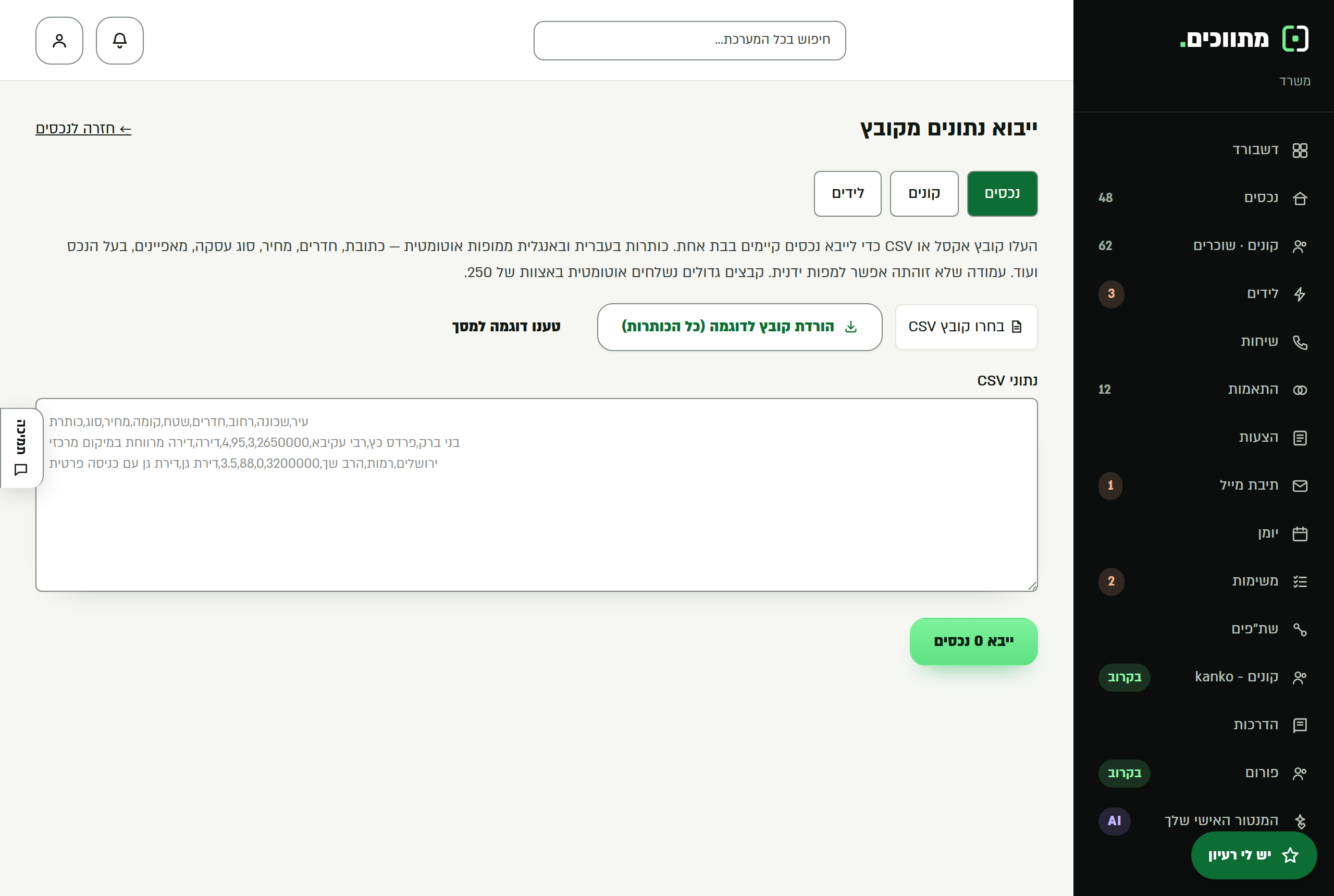Click טענו דוגמה למסך
The image size is (1334, 896).
(x=507, y=327)
